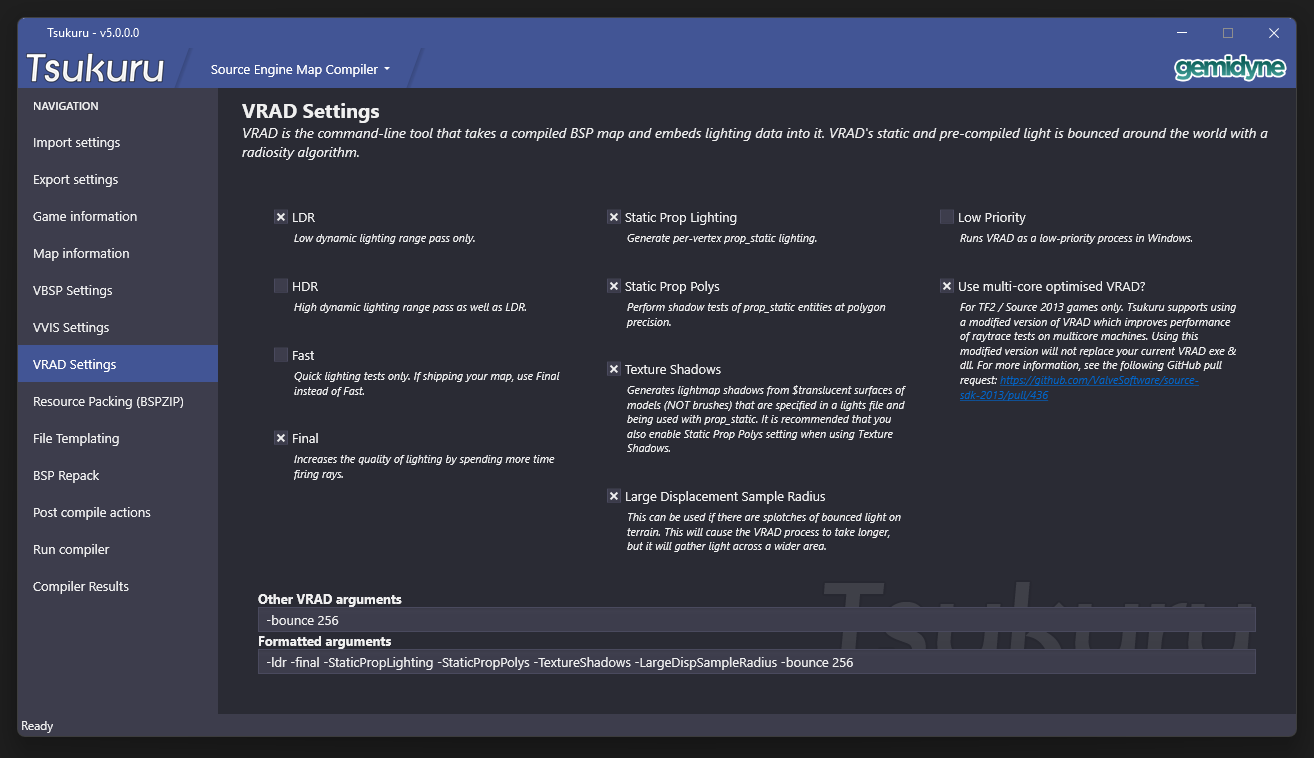Uncheck the Texture Shadows option

[x=614, y=369]
